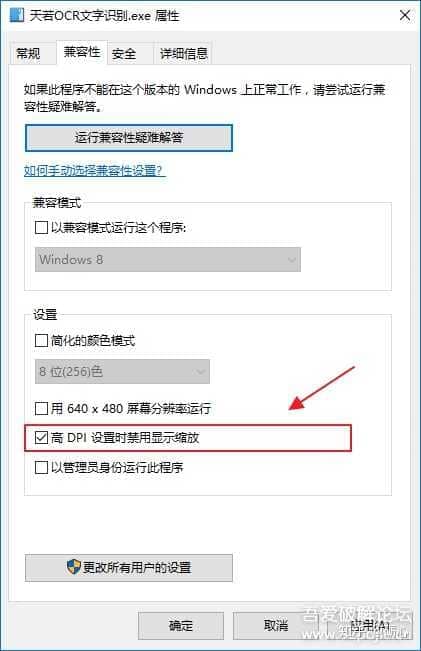Viewport: 421px width, 651px height.
Task: Switch to the 常规 tab
Action: (x=28, y=54)
